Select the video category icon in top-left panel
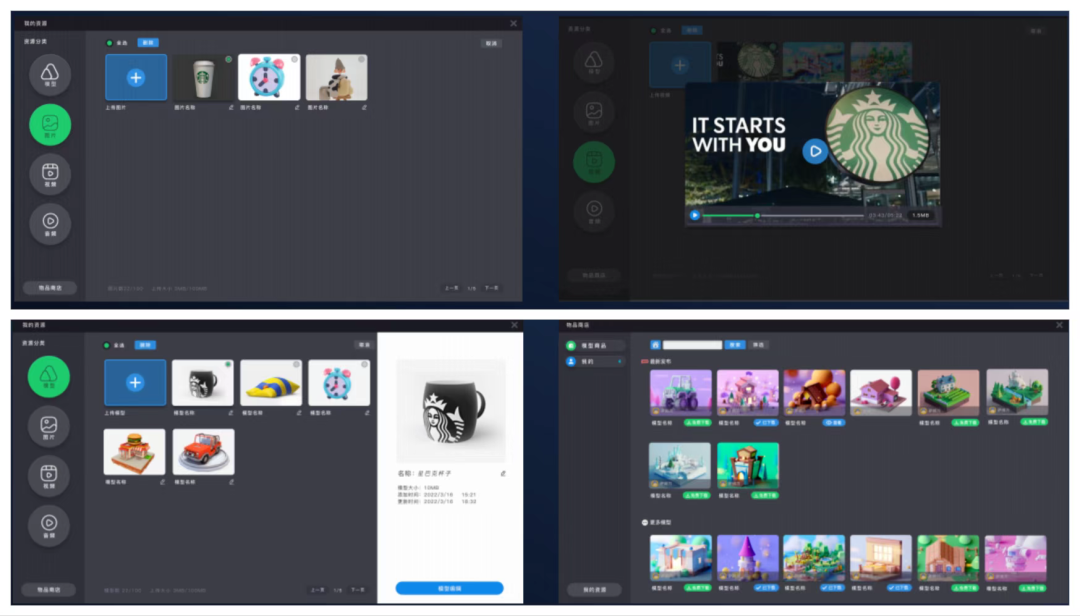Image resolution: width=1080 pixels, height=616 pixels. pyautogui.click(x=50, y=173)
